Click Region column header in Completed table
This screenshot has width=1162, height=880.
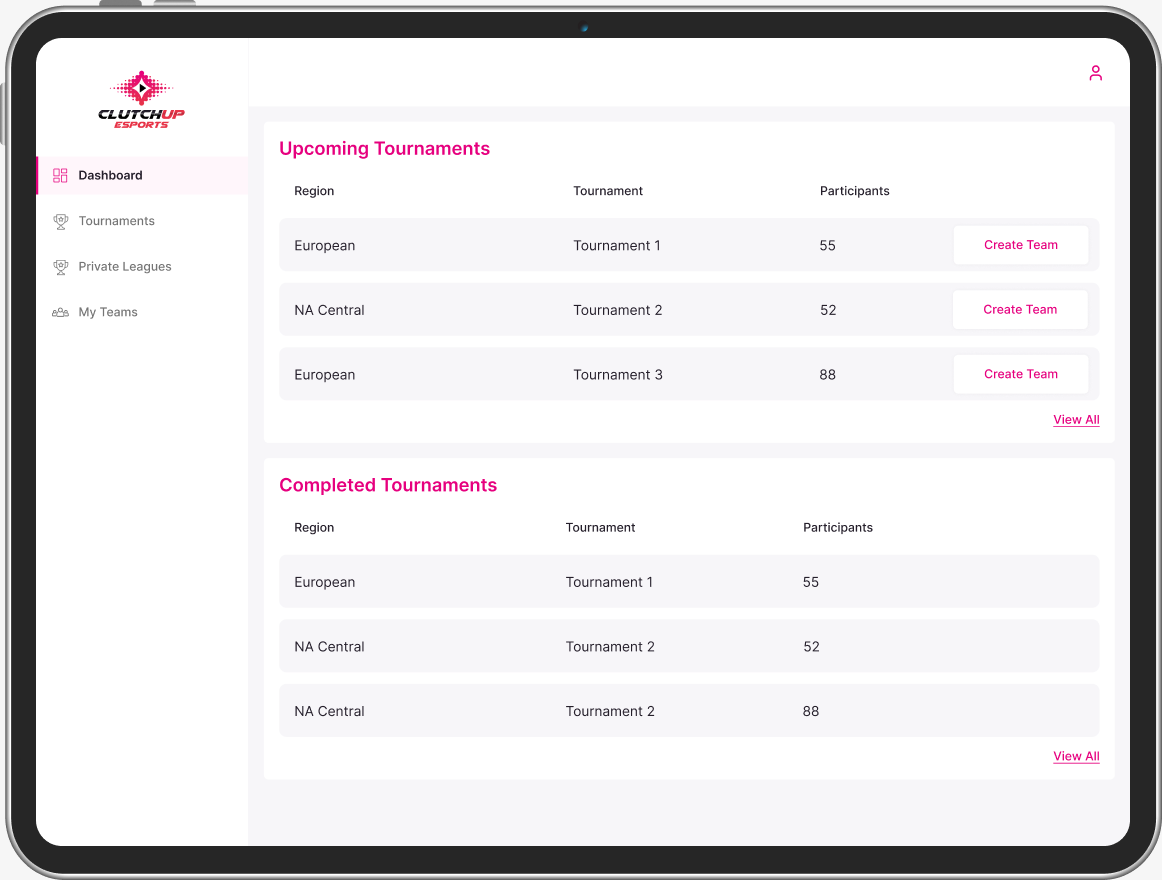click(314, 527)
